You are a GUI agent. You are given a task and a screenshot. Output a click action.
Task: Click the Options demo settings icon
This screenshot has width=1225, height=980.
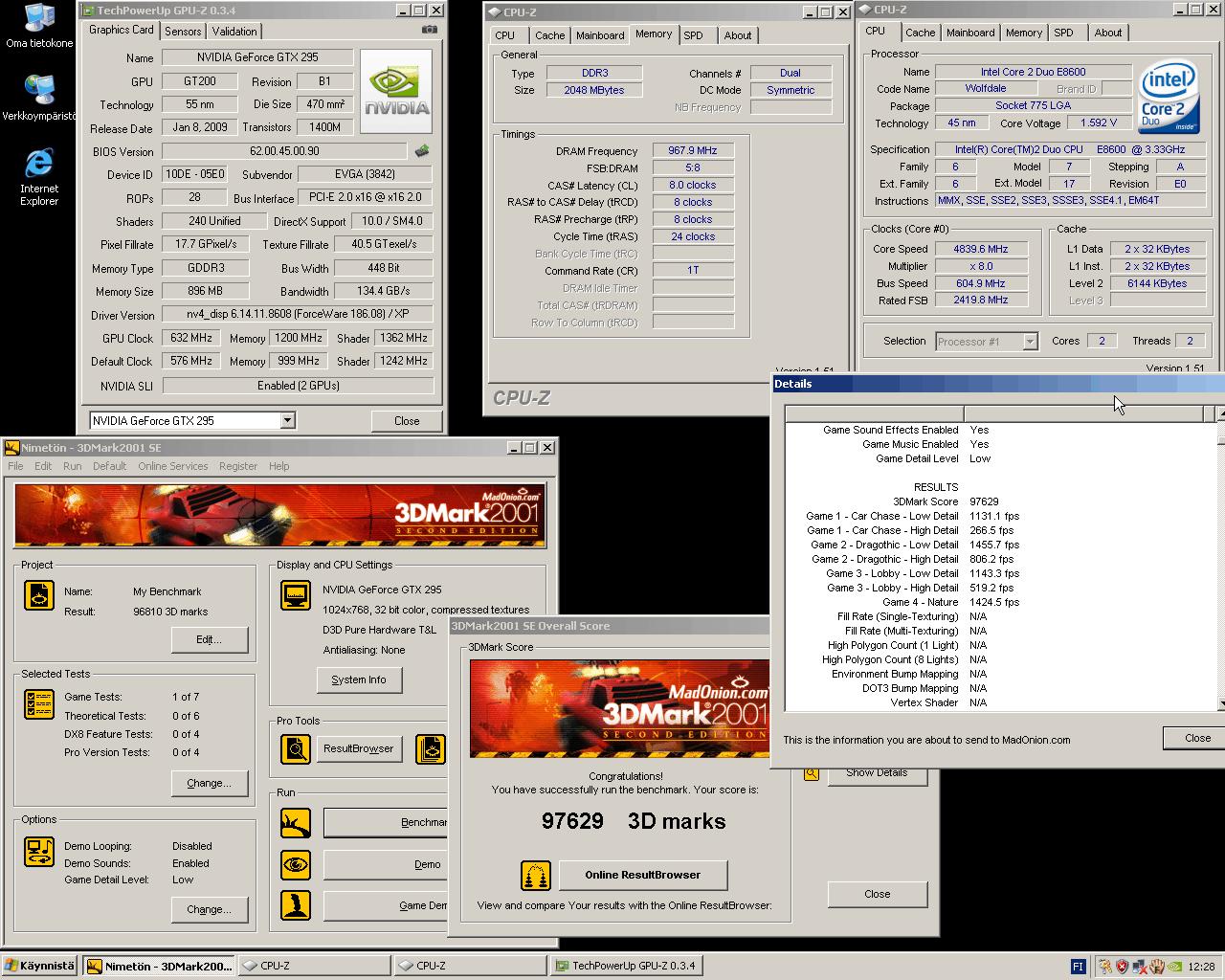coord(39,852)
